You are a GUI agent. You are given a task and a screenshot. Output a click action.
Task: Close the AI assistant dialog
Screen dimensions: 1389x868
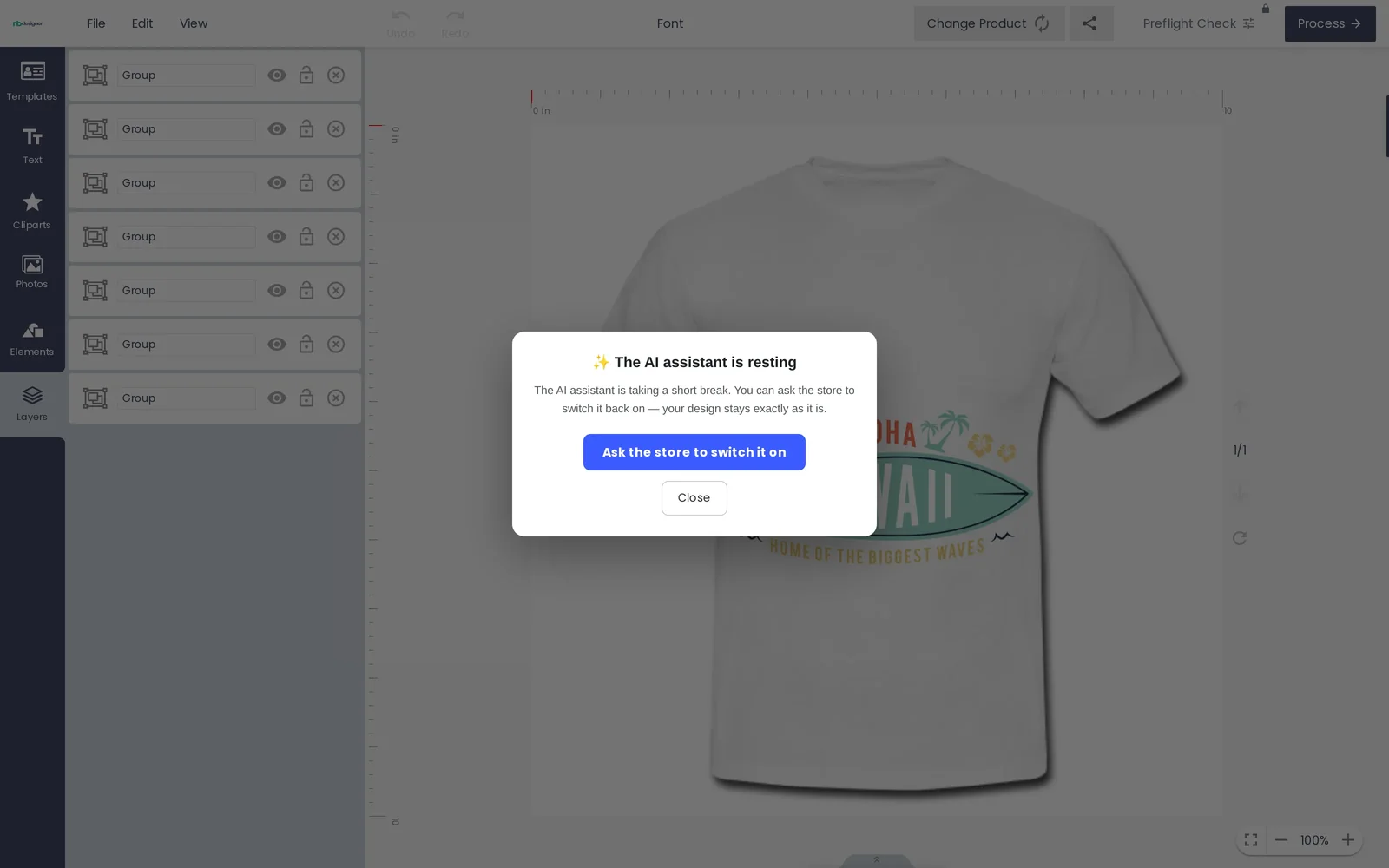coord(694,498)
